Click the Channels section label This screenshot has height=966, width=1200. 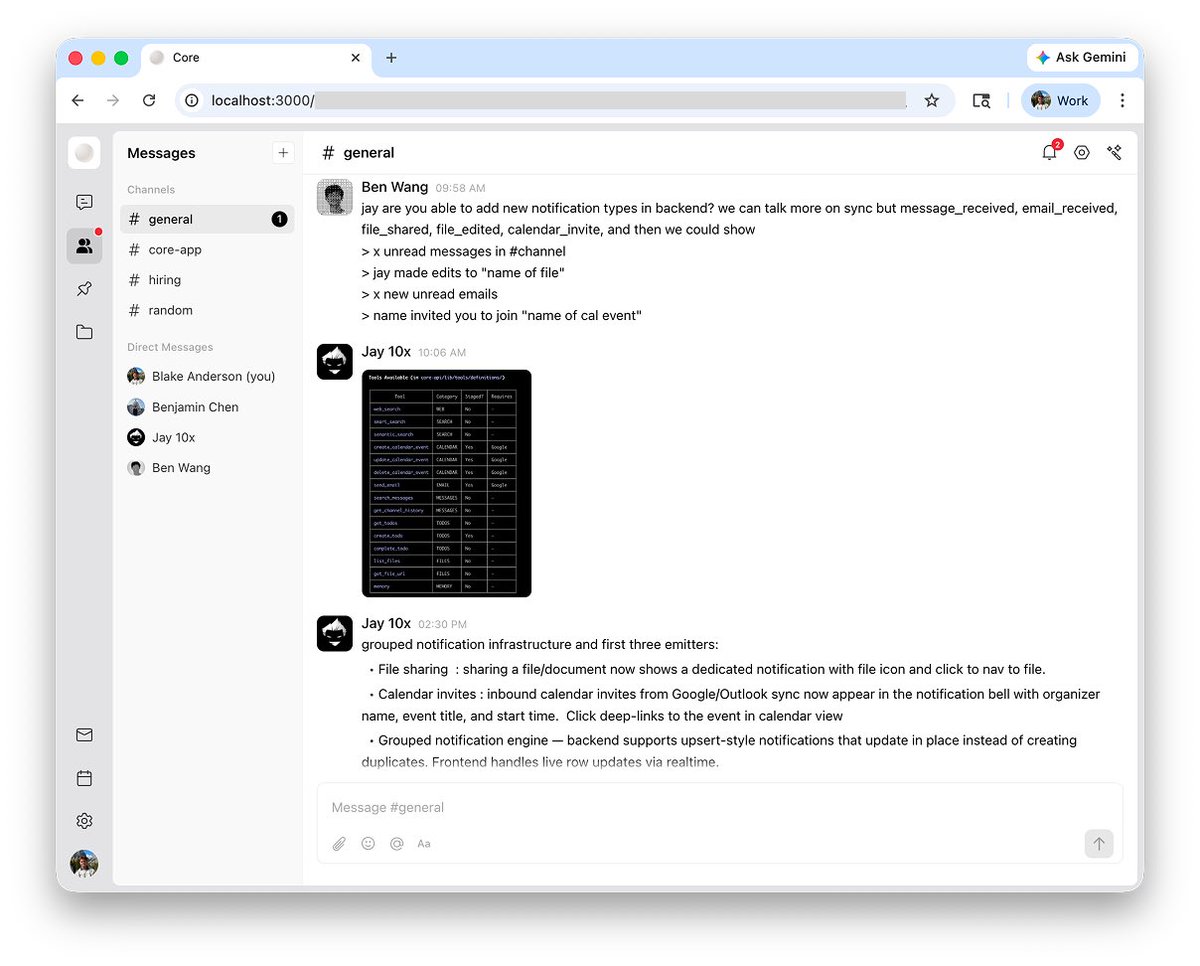(151, 189)
